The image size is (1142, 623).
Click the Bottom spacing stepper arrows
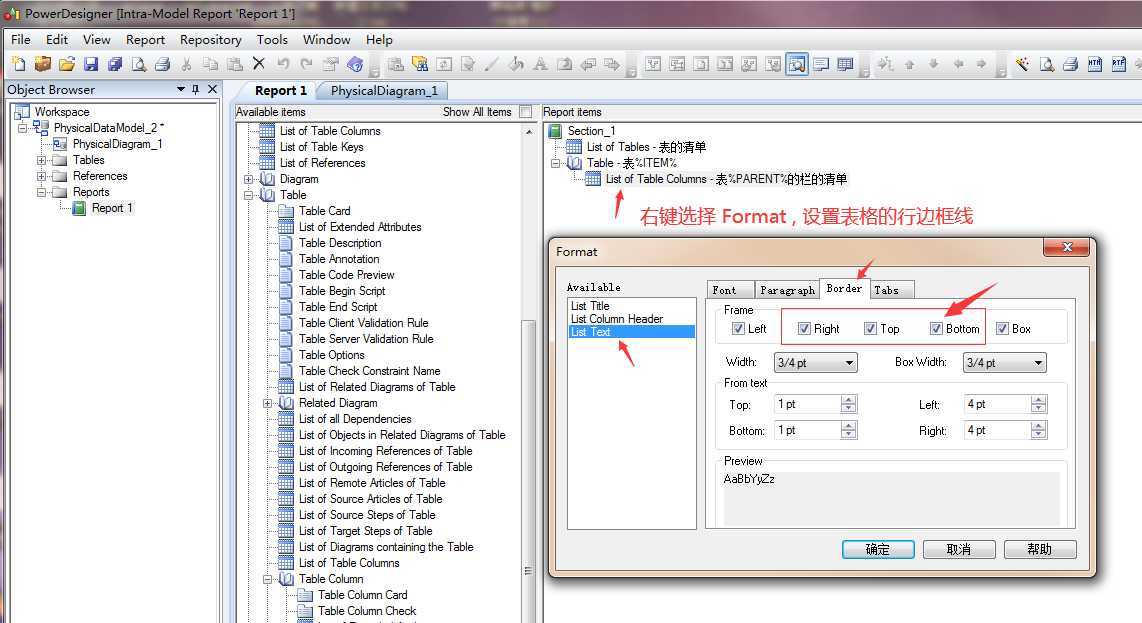click(x=848, y=431)
